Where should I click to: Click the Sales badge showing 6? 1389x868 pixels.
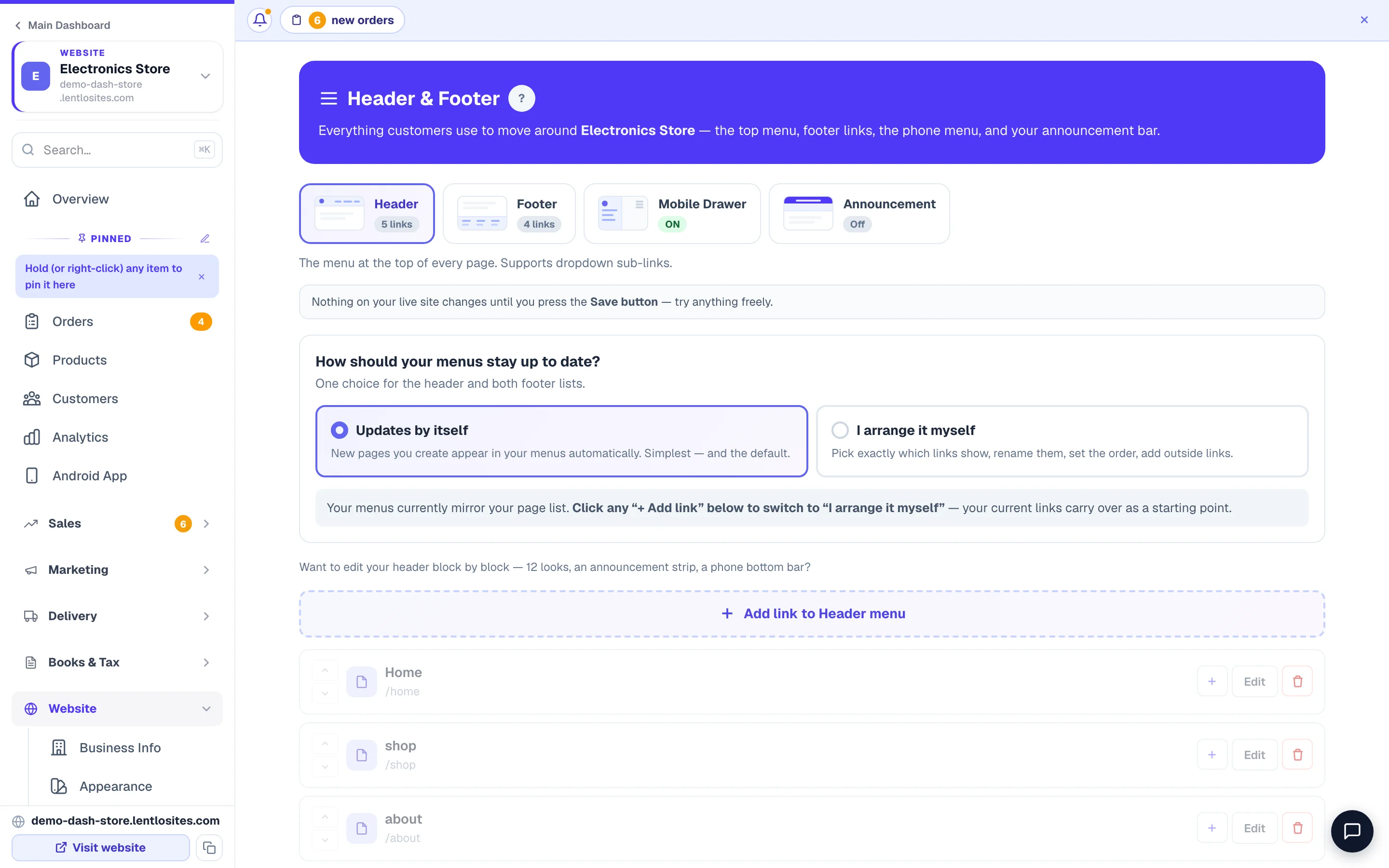pyautogui.click(x=183, y=524)
